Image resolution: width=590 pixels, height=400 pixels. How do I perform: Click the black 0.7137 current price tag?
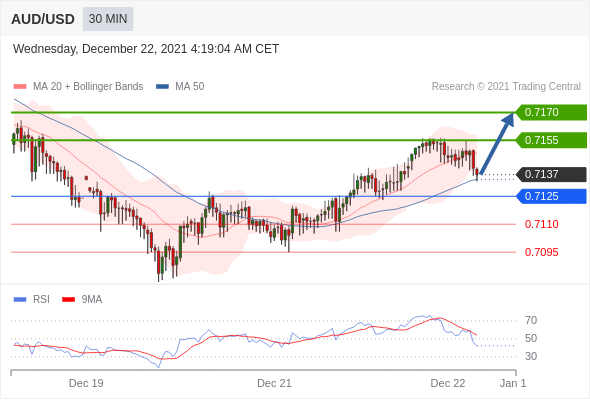[551, 174]
